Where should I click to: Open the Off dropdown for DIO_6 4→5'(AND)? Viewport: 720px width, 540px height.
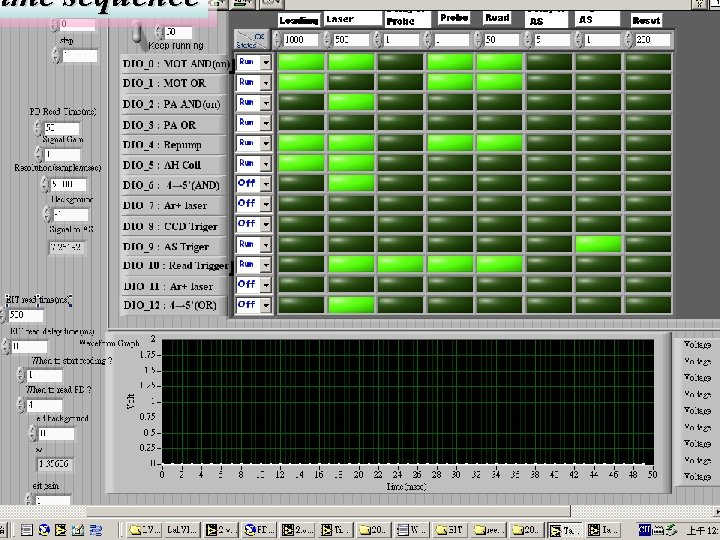click(253, 183)
